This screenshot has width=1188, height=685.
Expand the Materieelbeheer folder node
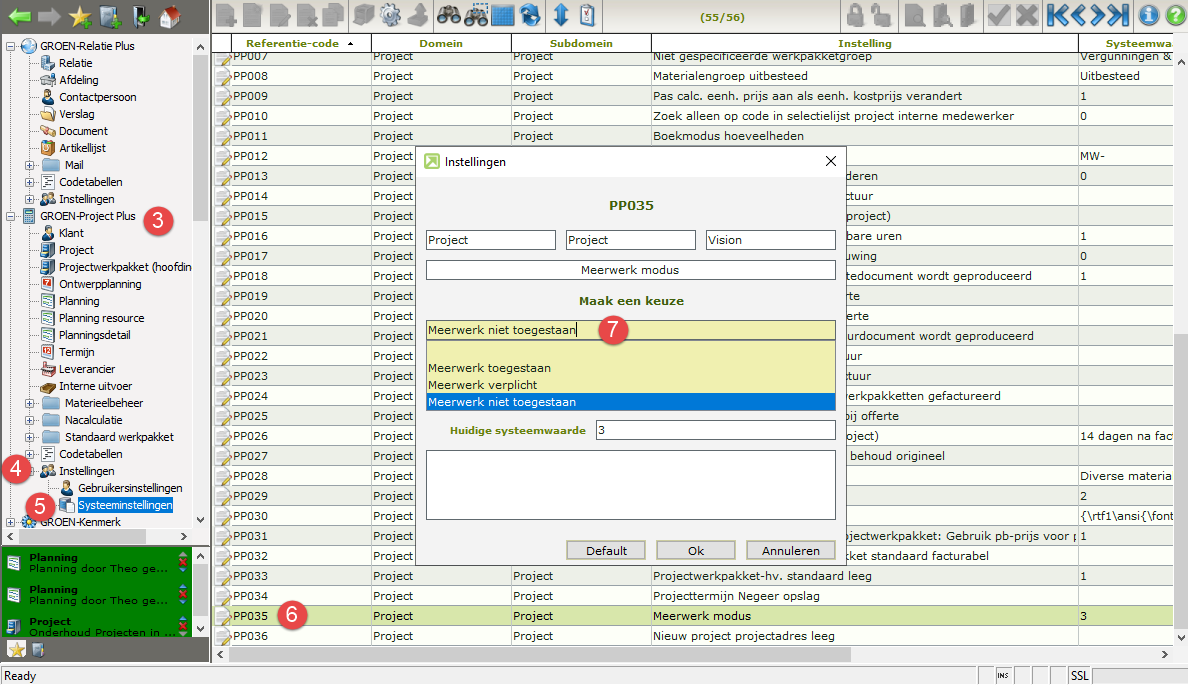coord(30,403)
